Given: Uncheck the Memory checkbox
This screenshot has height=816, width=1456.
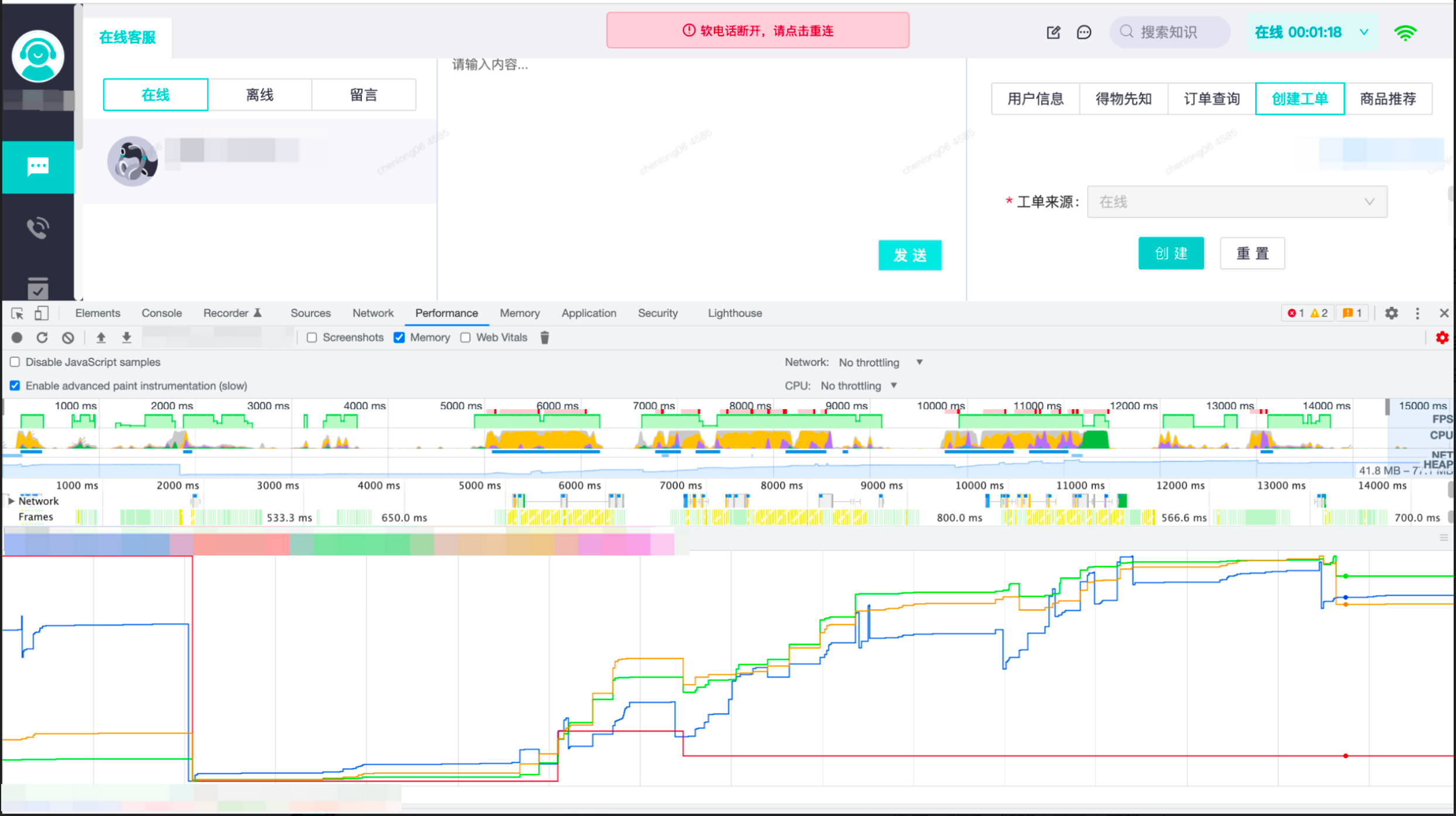Looking at the screenshot, I should click(399, 338).
